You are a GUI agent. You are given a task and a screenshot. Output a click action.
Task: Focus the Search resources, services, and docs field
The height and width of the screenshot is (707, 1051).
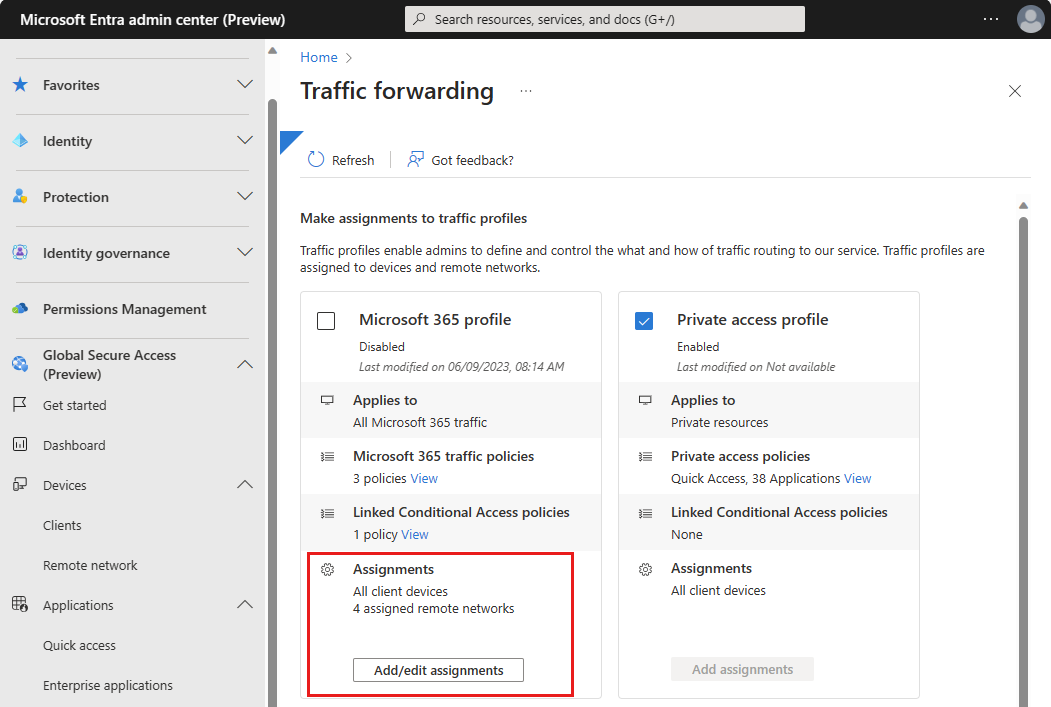(605, 19)
